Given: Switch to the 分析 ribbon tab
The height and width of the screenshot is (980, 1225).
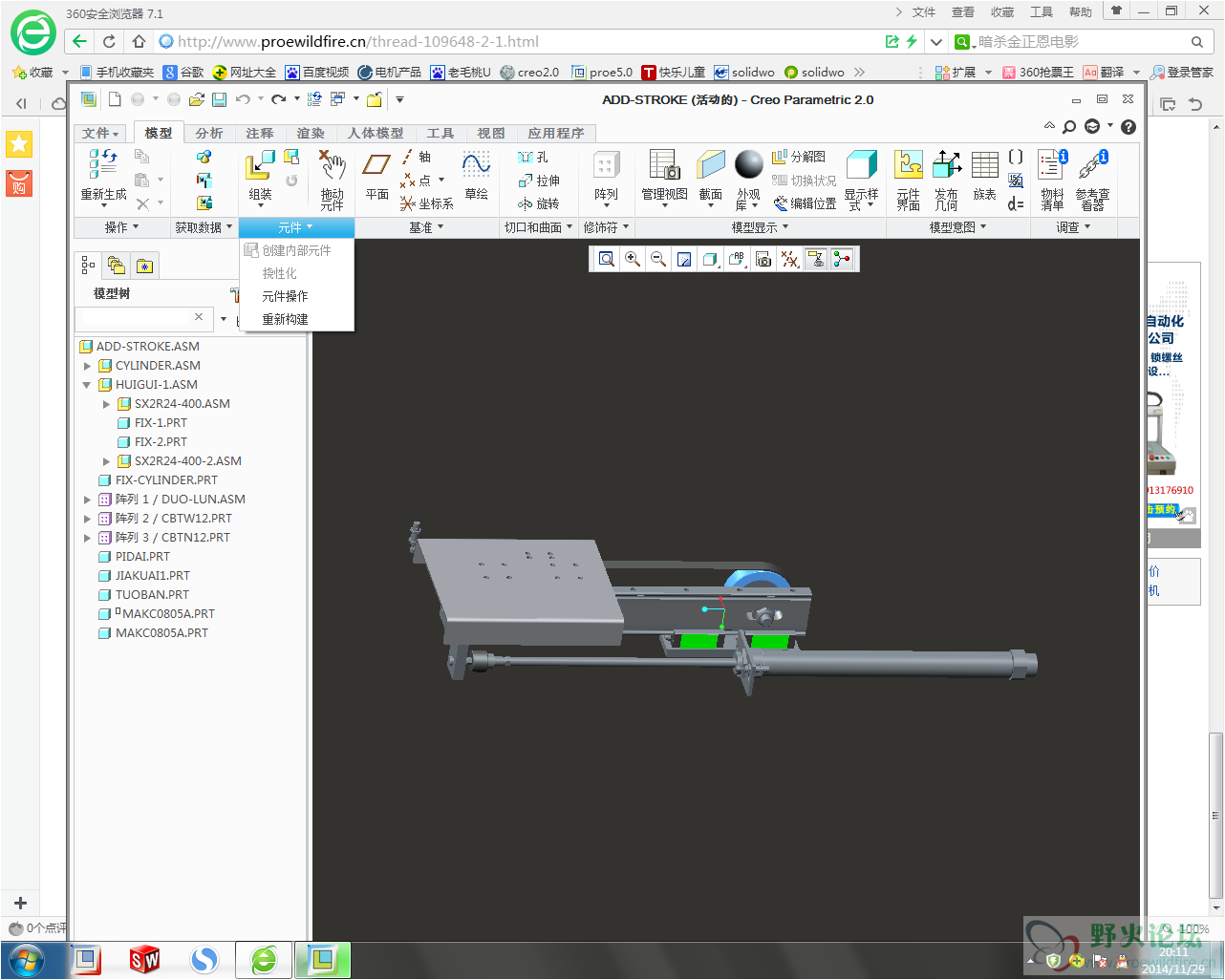Looking at the screenshot, I should 209,133.
